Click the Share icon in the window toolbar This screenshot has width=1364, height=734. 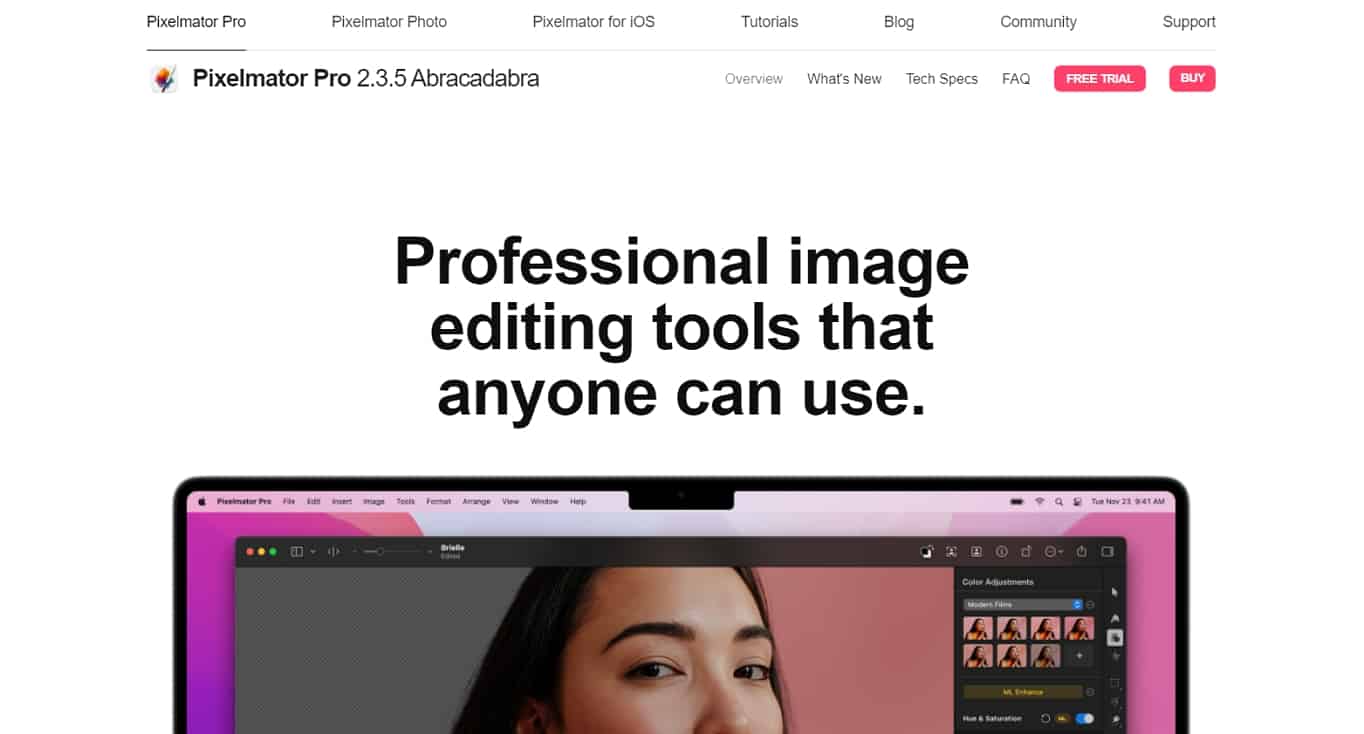[1081, 551]
